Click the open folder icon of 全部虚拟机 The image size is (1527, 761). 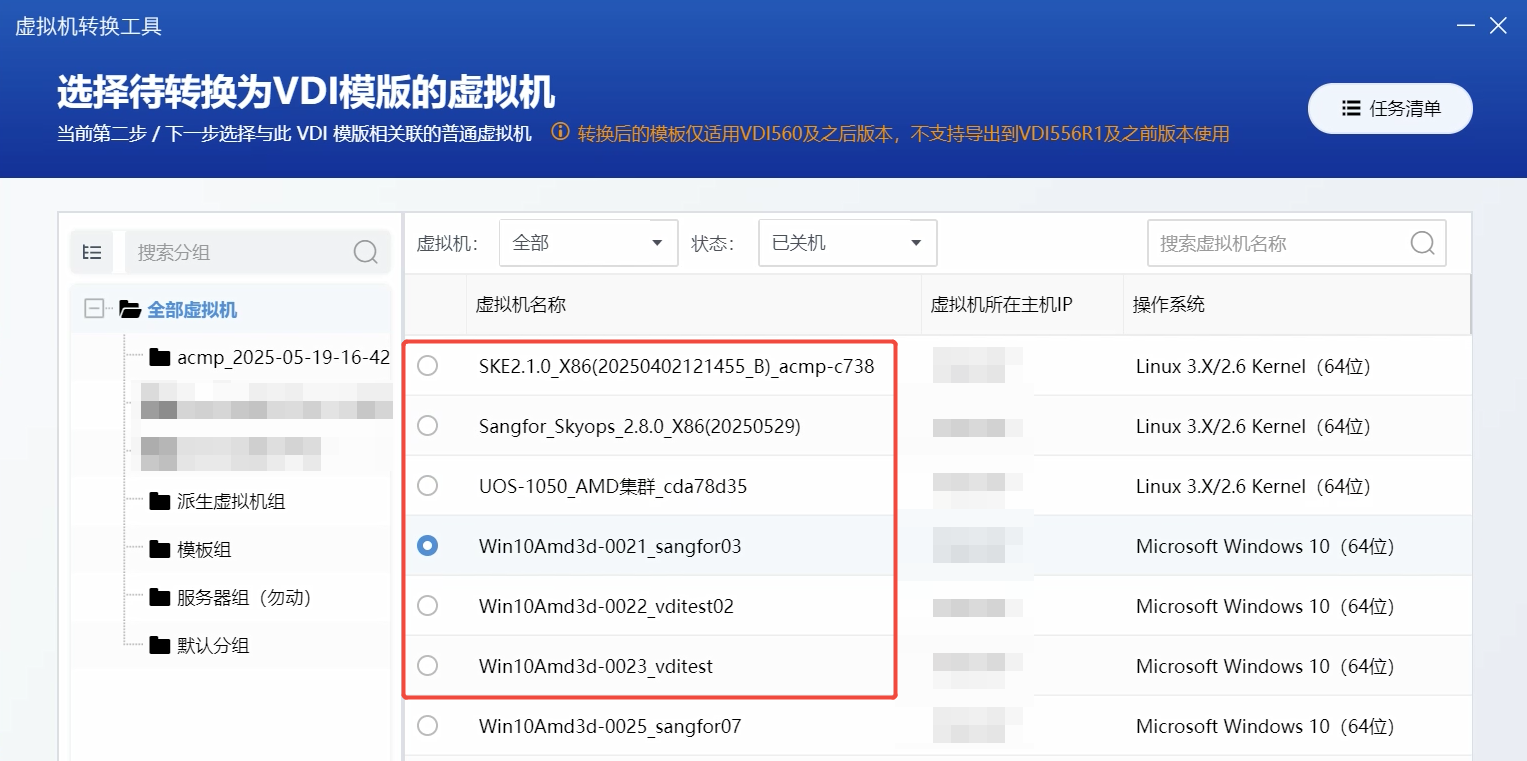point(130,309)
